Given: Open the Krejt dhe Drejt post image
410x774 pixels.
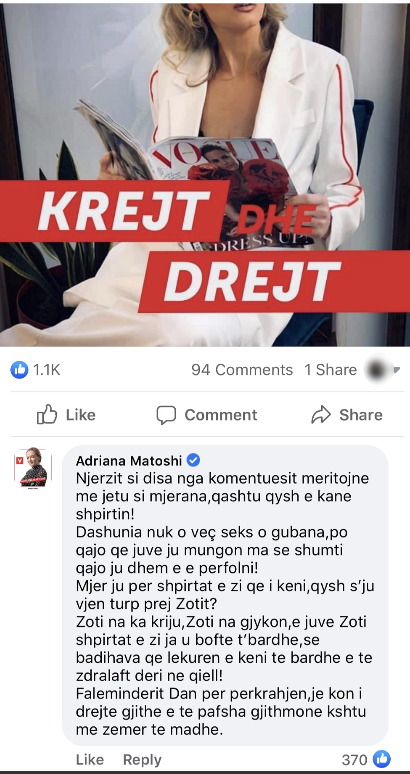Looking at the screenshot, I should (205, 173).
